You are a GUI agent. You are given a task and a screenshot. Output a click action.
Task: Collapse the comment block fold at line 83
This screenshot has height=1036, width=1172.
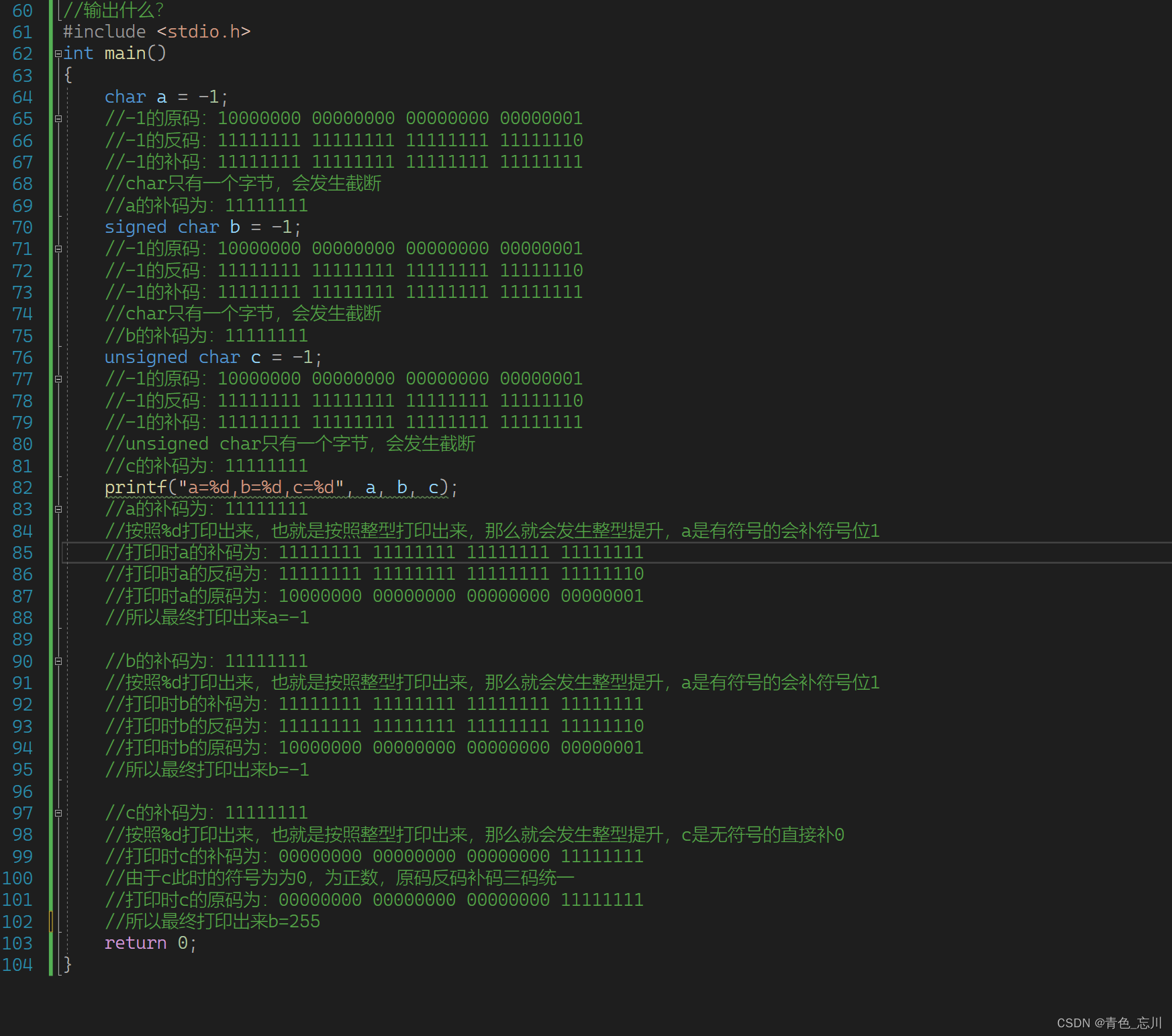tap(58, 509)
